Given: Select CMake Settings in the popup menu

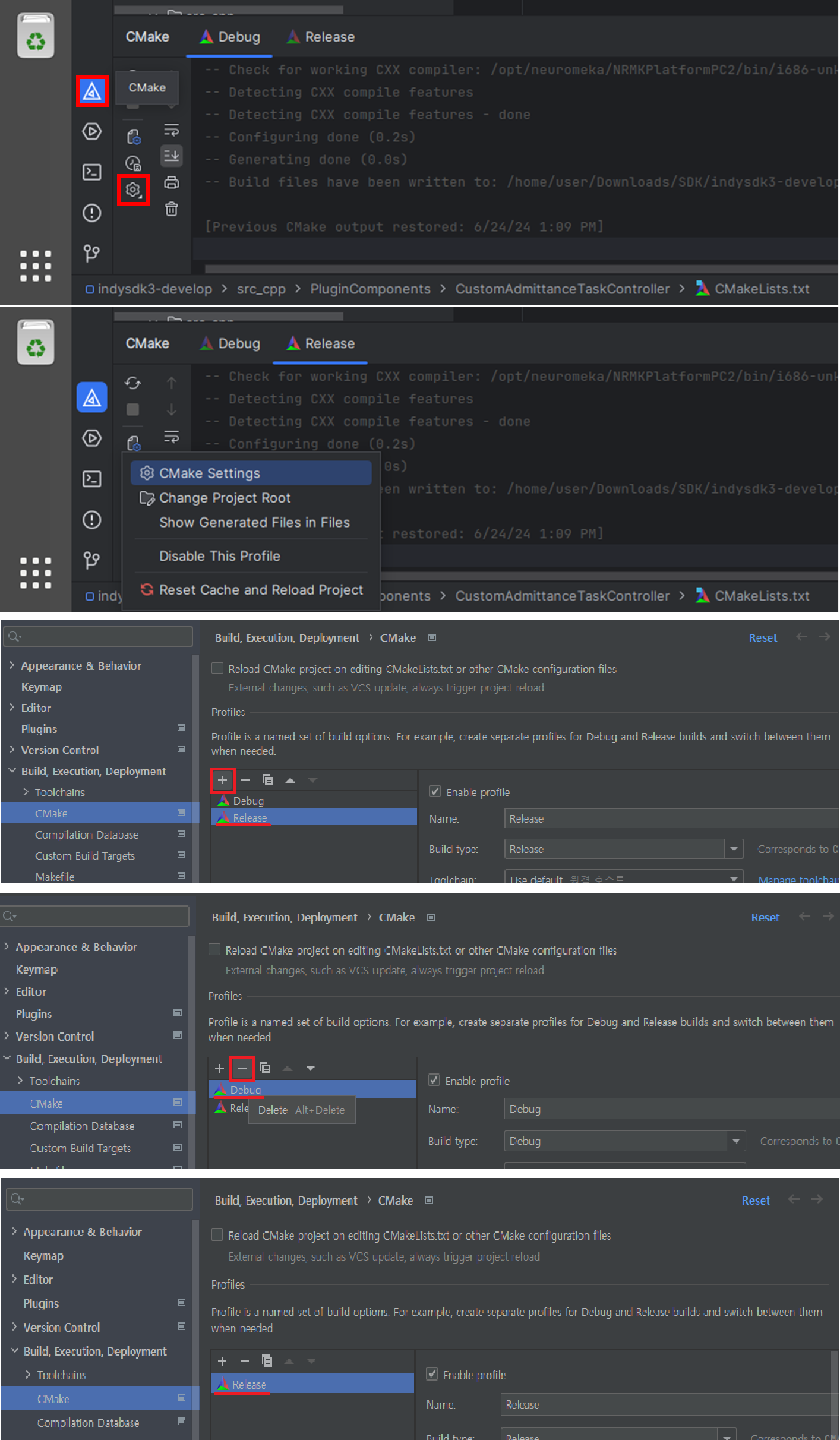Looking at the screenshot, I should coord(251,473).
